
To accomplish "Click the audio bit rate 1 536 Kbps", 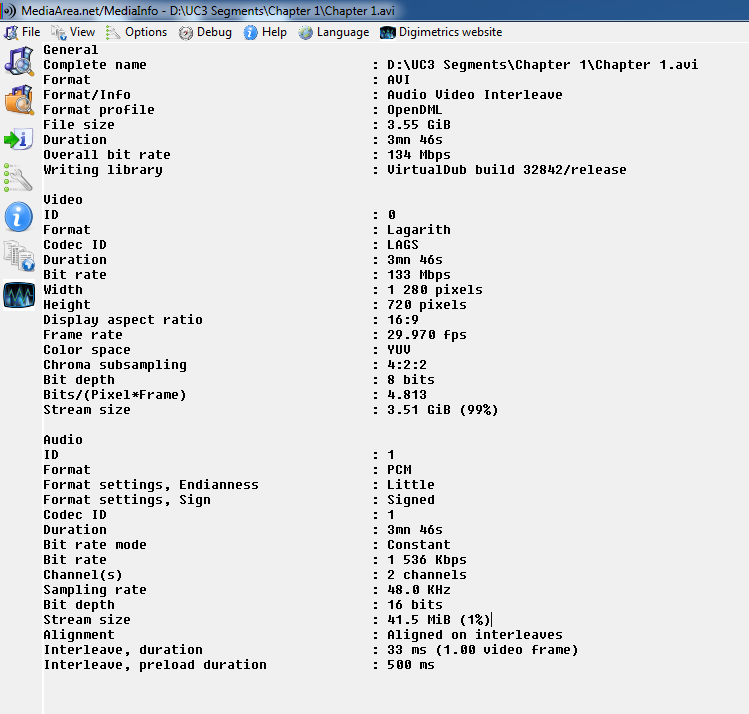I will [427, 560].
